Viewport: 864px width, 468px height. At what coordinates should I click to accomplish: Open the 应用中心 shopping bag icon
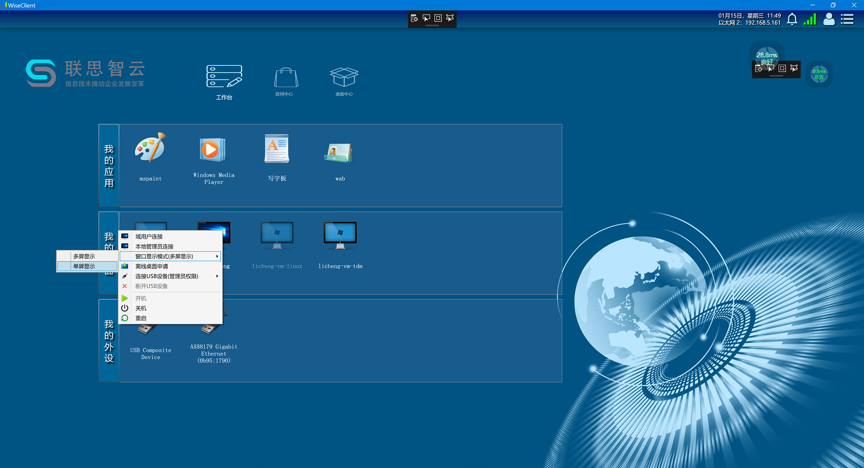(x=285, y=78)
